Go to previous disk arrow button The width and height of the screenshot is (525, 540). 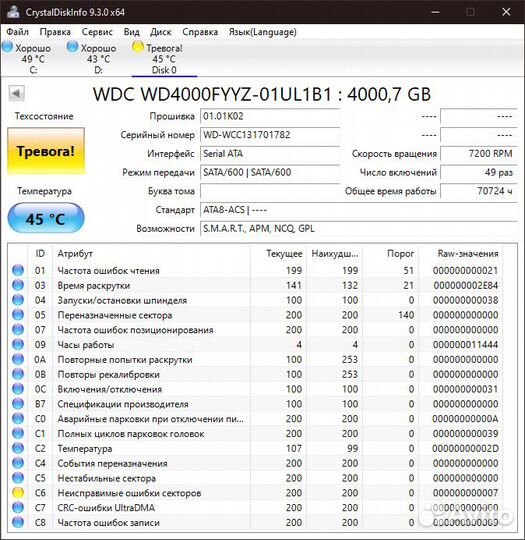coord(17,93)
